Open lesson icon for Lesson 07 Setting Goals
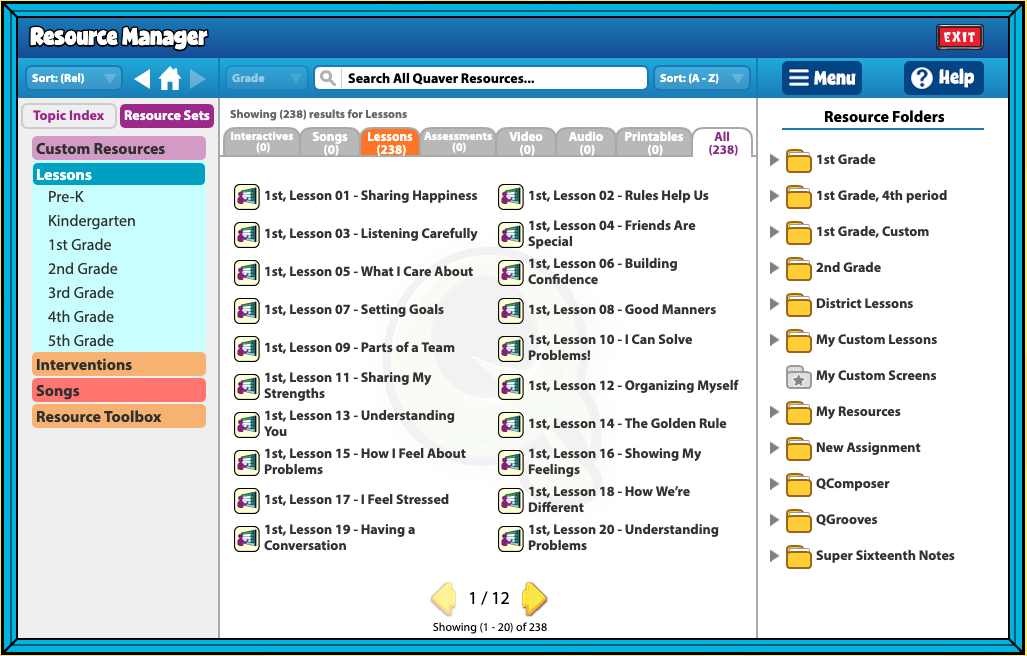 [x=246, y=310]
